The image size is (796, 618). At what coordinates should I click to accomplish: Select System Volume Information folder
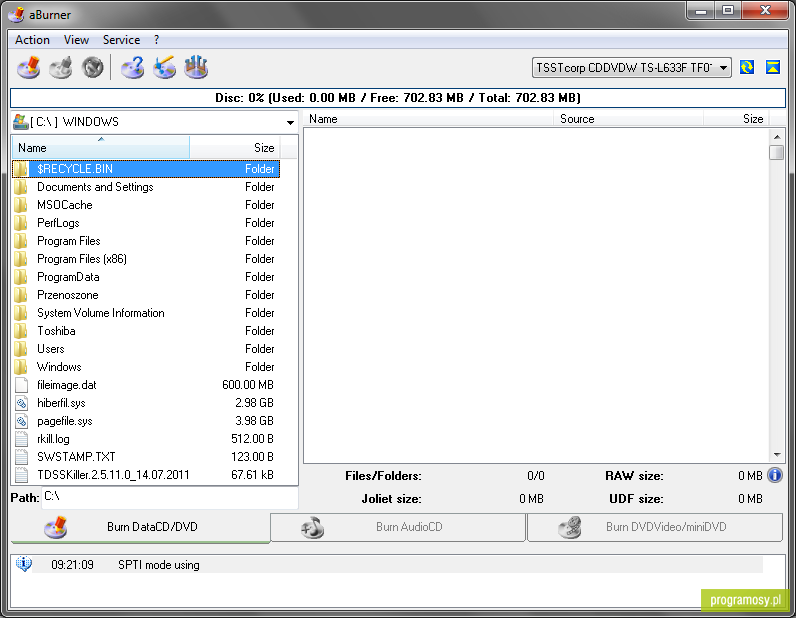point(146,313)
